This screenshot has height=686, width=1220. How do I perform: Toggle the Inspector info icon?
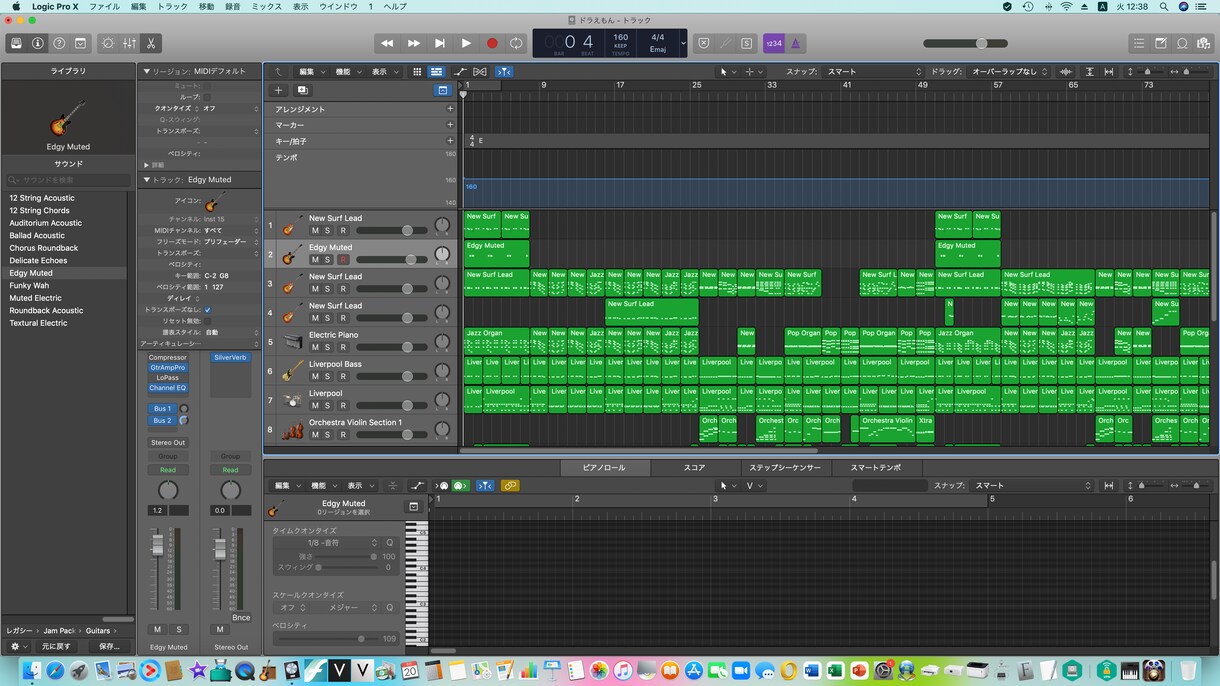(x=38, y=43)
